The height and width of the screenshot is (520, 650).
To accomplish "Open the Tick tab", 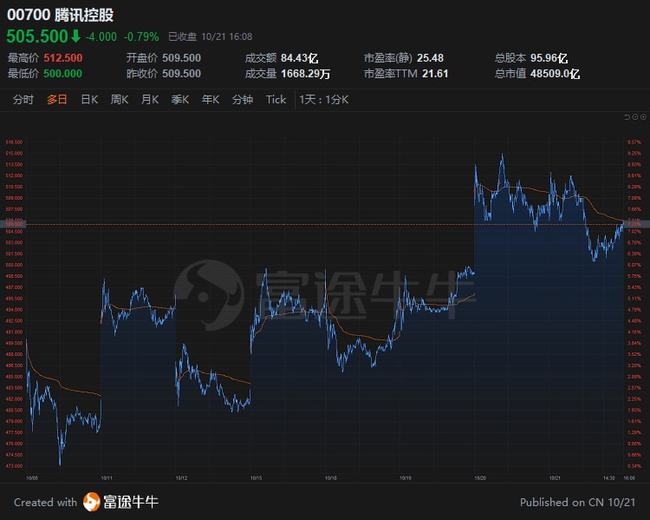I will tap(276, 100).
